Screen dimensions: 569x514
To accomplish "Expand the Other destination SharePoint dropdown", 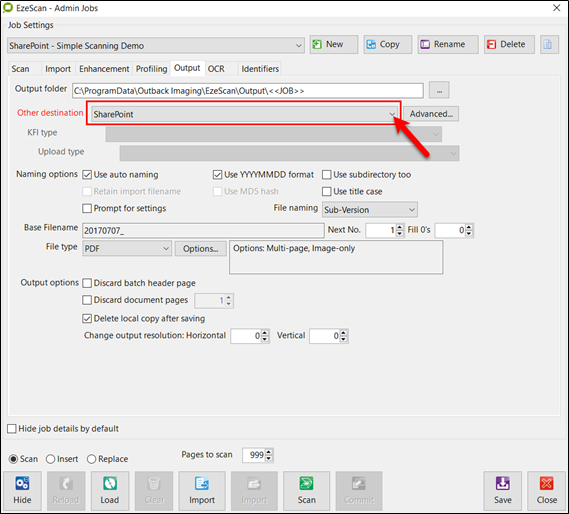I will click(x=243, y=114).
